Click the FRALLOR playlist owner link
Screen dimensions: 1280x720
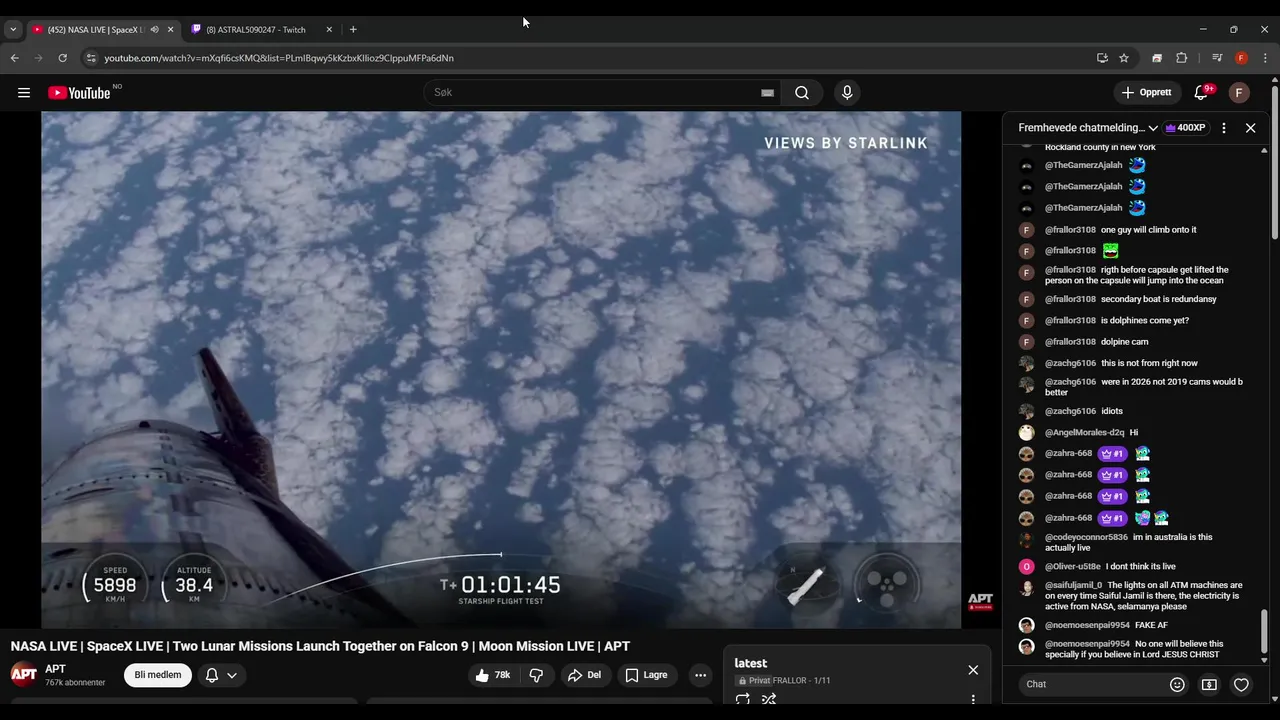point(789,681)
